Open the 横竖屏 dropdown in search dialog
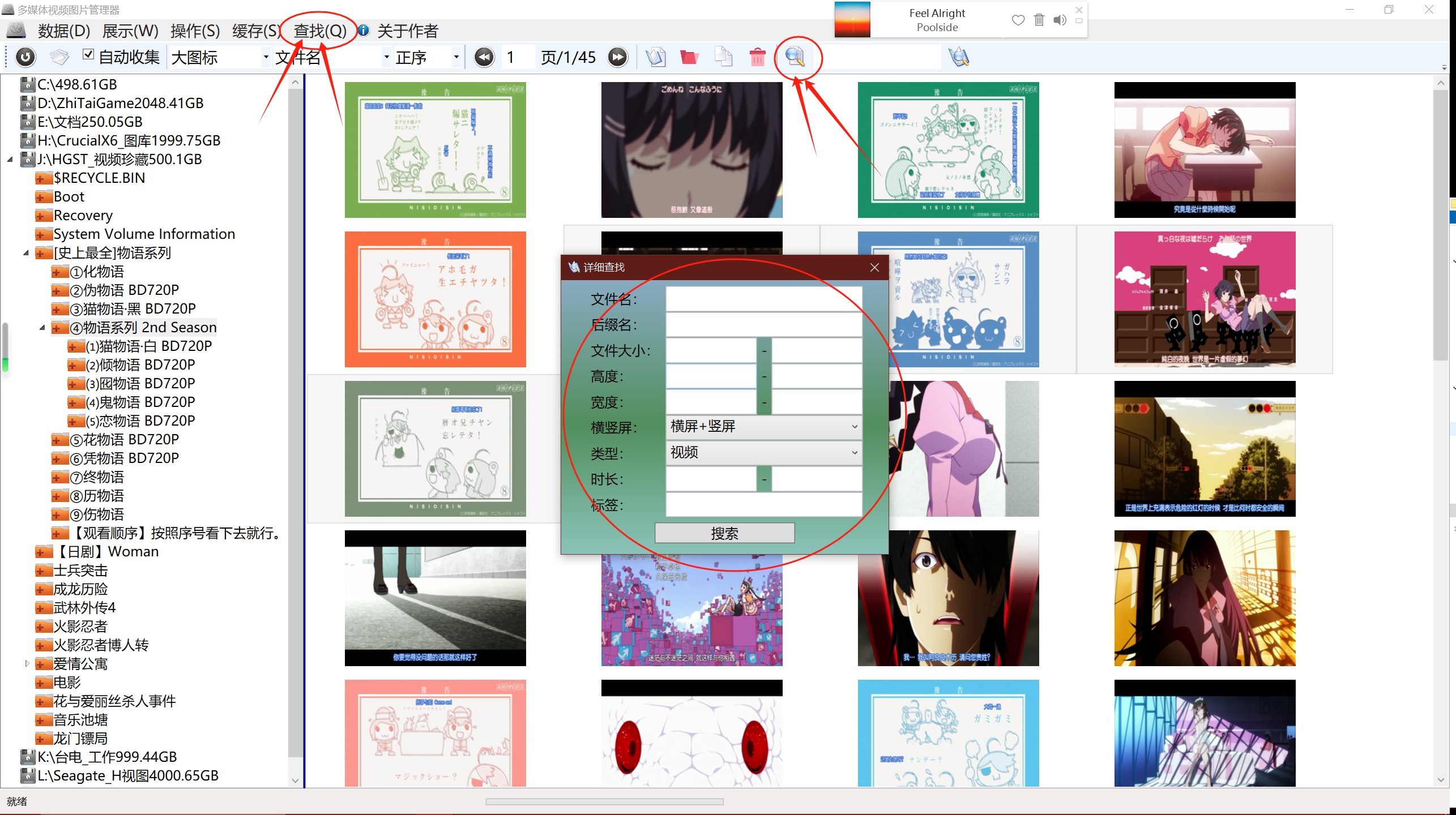 pyautogui.click(x=764, y=427)
